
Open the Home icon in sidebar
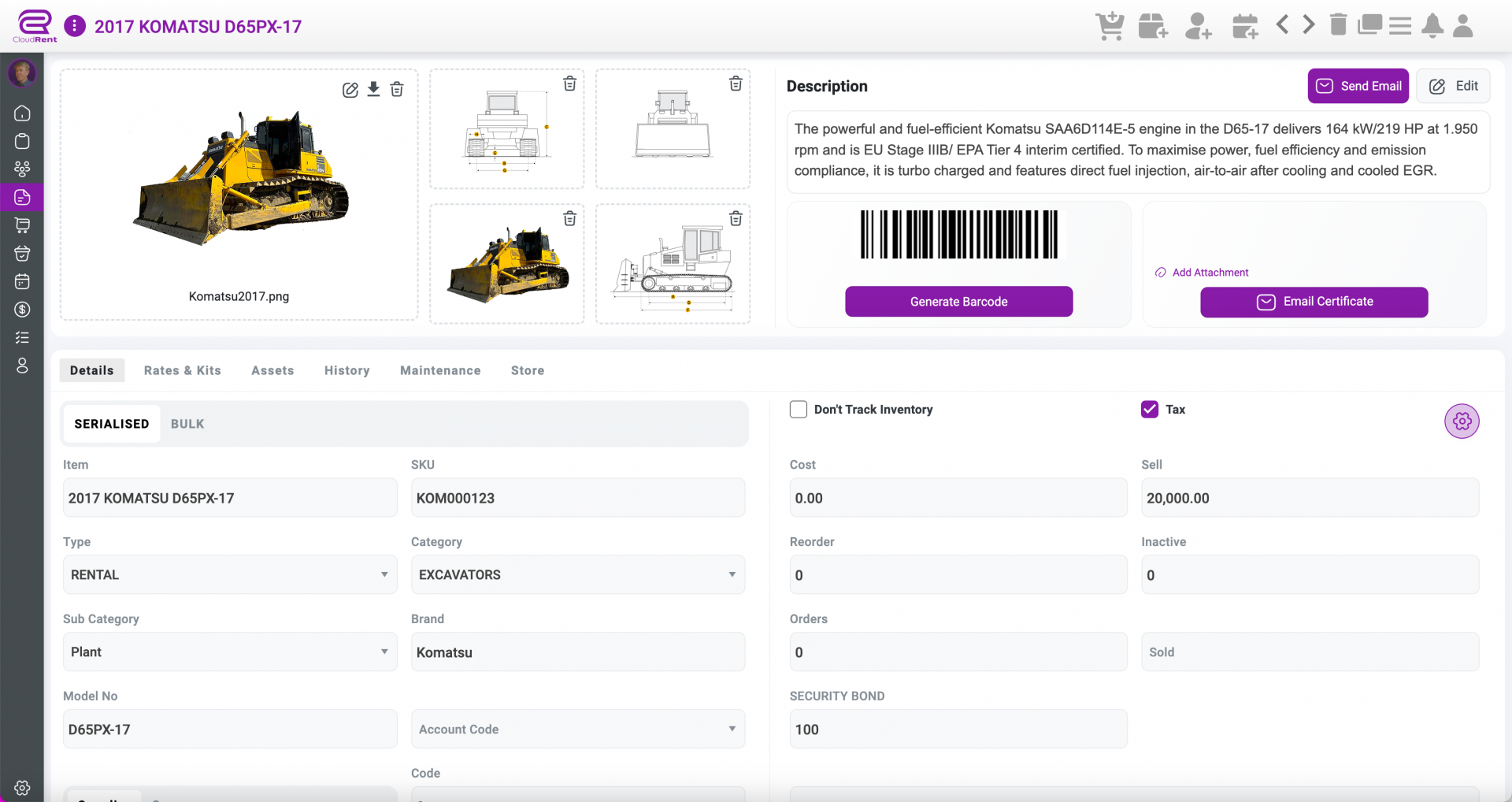pyautogui.click(x=22, y=113)
